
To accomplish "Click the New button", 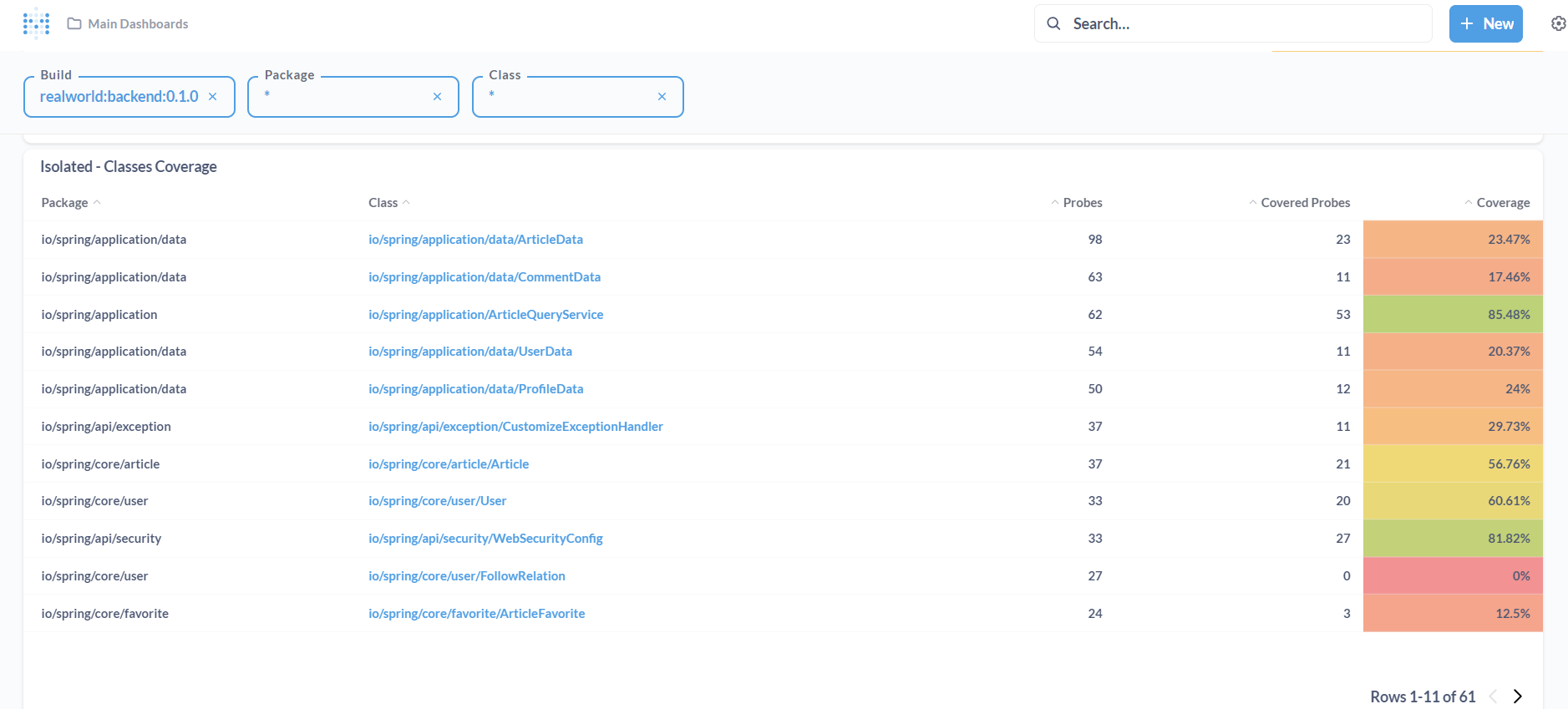I will tap(1486, 23).
